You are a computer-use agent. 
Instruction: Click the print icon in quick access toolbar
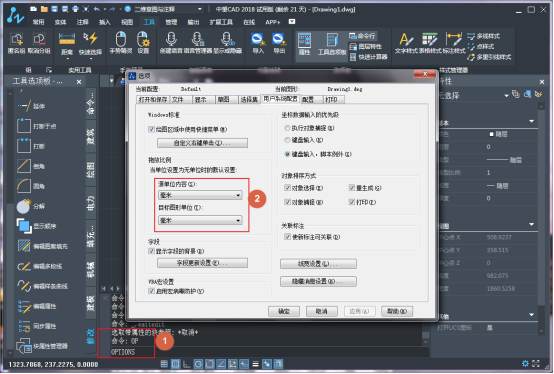point(75,9)
